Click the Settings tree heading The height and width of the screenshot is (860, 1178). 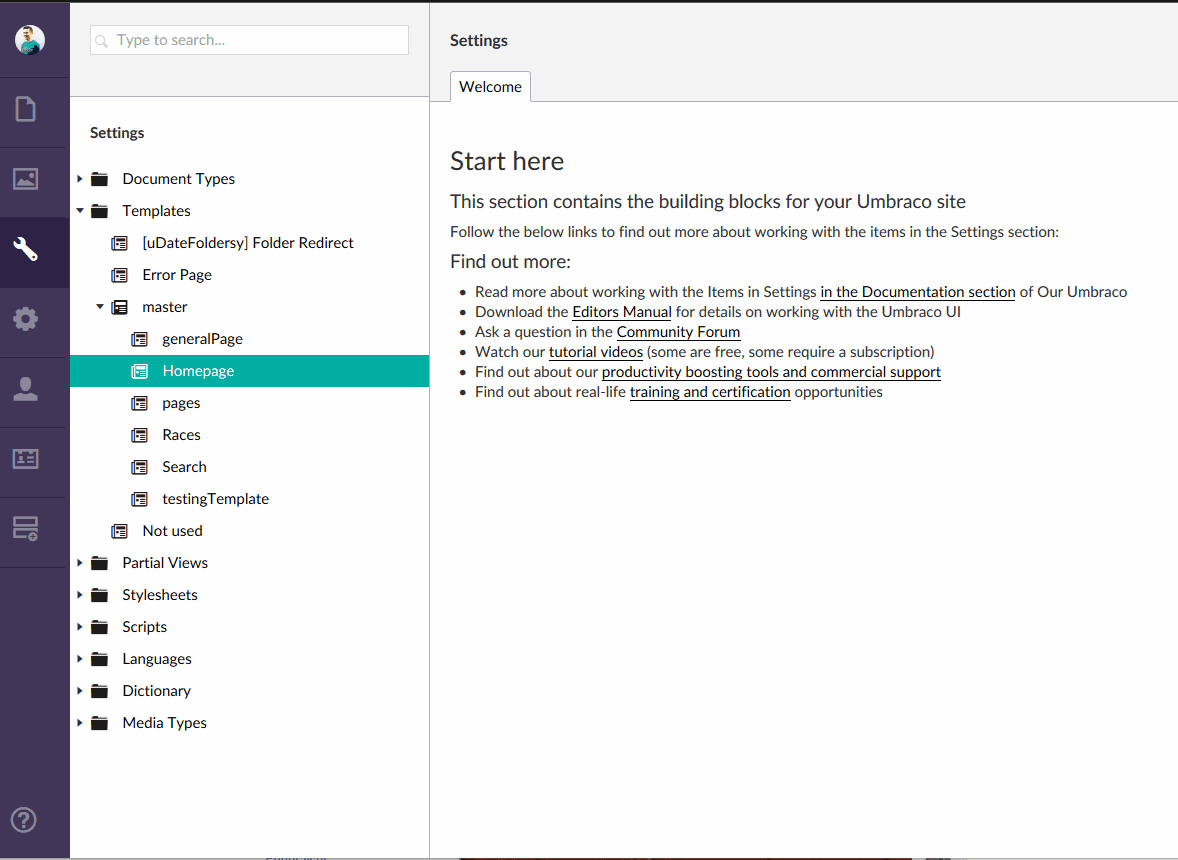point(117,133)
